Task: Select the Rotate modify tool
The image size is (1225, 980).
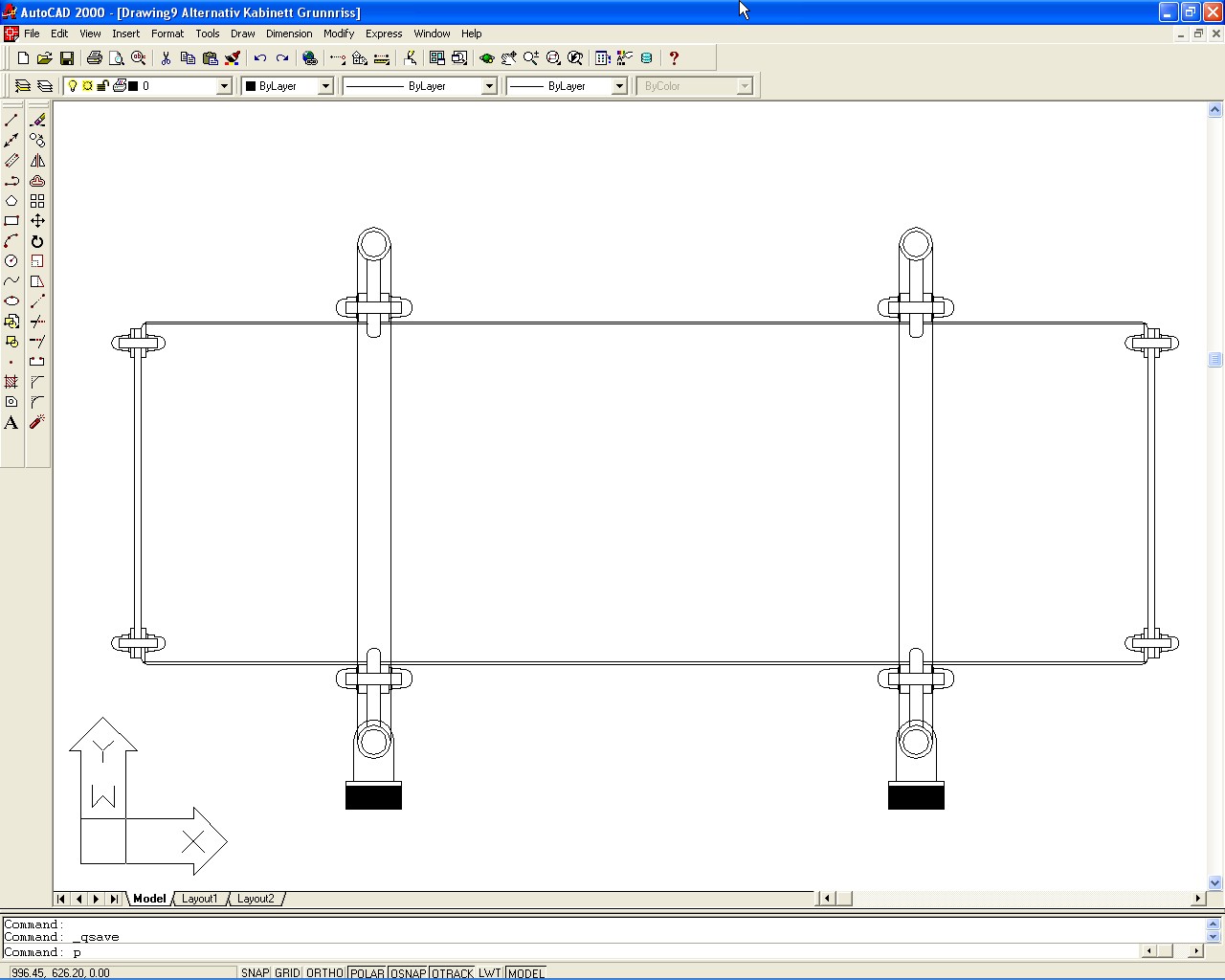Action: [x=37, y=241]
